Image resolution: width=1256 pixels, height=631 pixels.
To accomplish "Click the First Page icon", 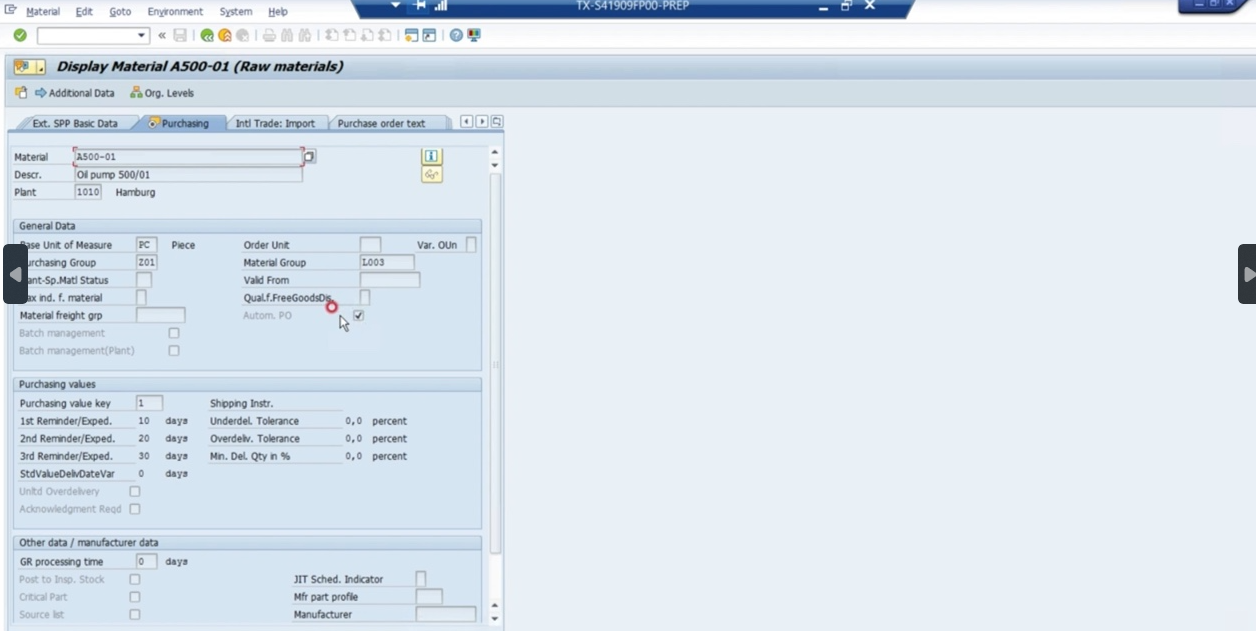I will click(331, 35).
